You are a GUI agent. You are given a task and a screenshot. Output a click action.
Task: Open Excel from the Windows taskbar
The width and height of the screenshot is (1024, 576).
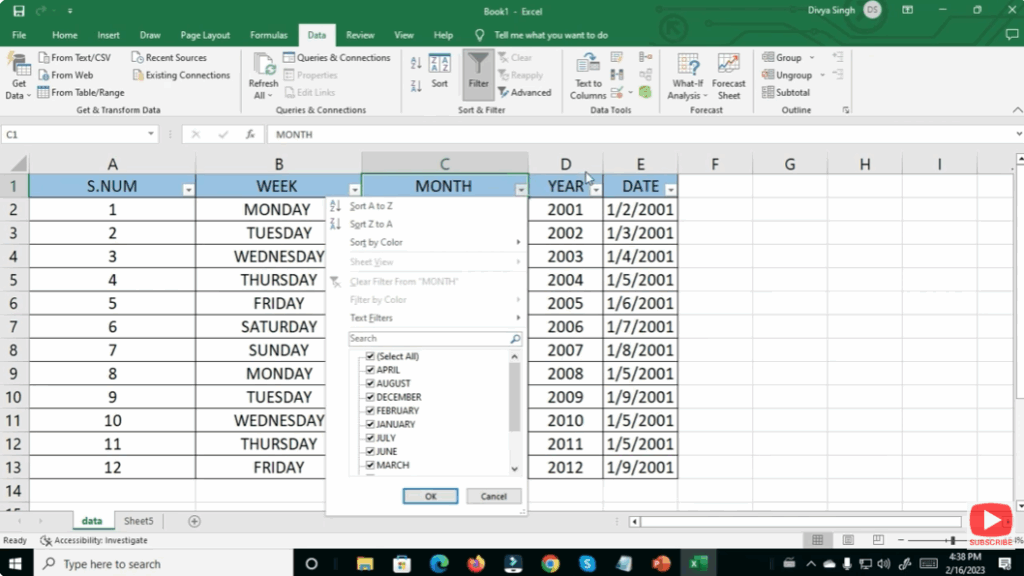tap(698, 564)
